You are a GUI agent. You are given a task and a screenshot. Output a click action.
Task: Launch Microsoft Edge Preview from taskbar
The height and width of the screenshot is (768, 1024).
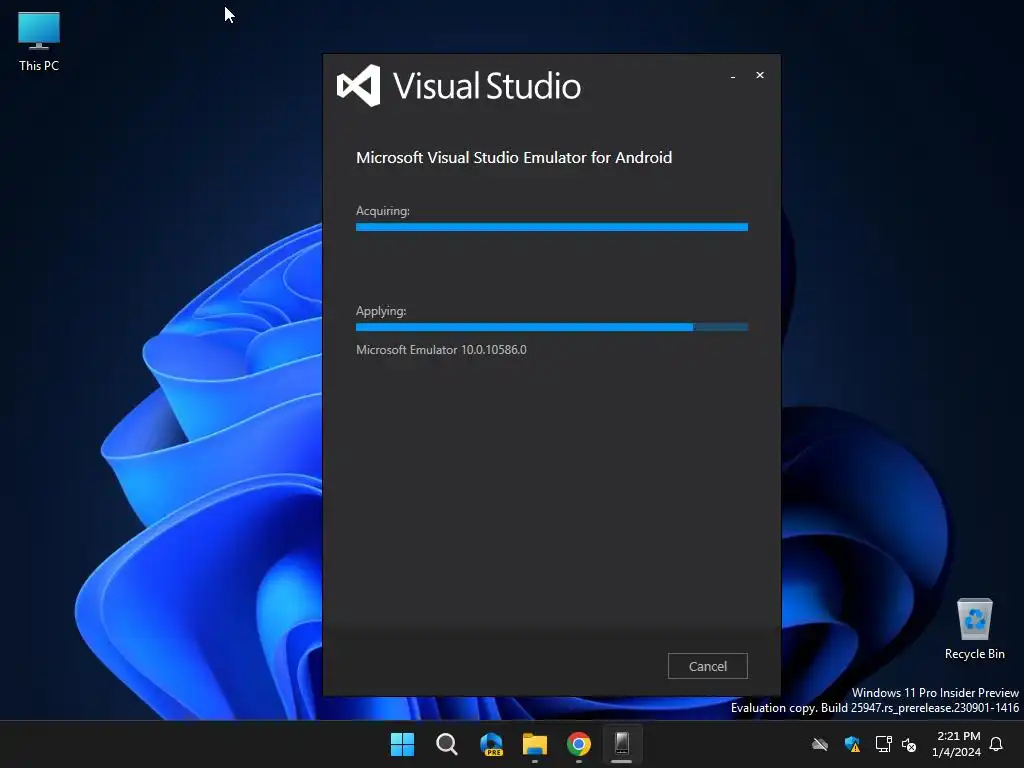coord(491,744)
